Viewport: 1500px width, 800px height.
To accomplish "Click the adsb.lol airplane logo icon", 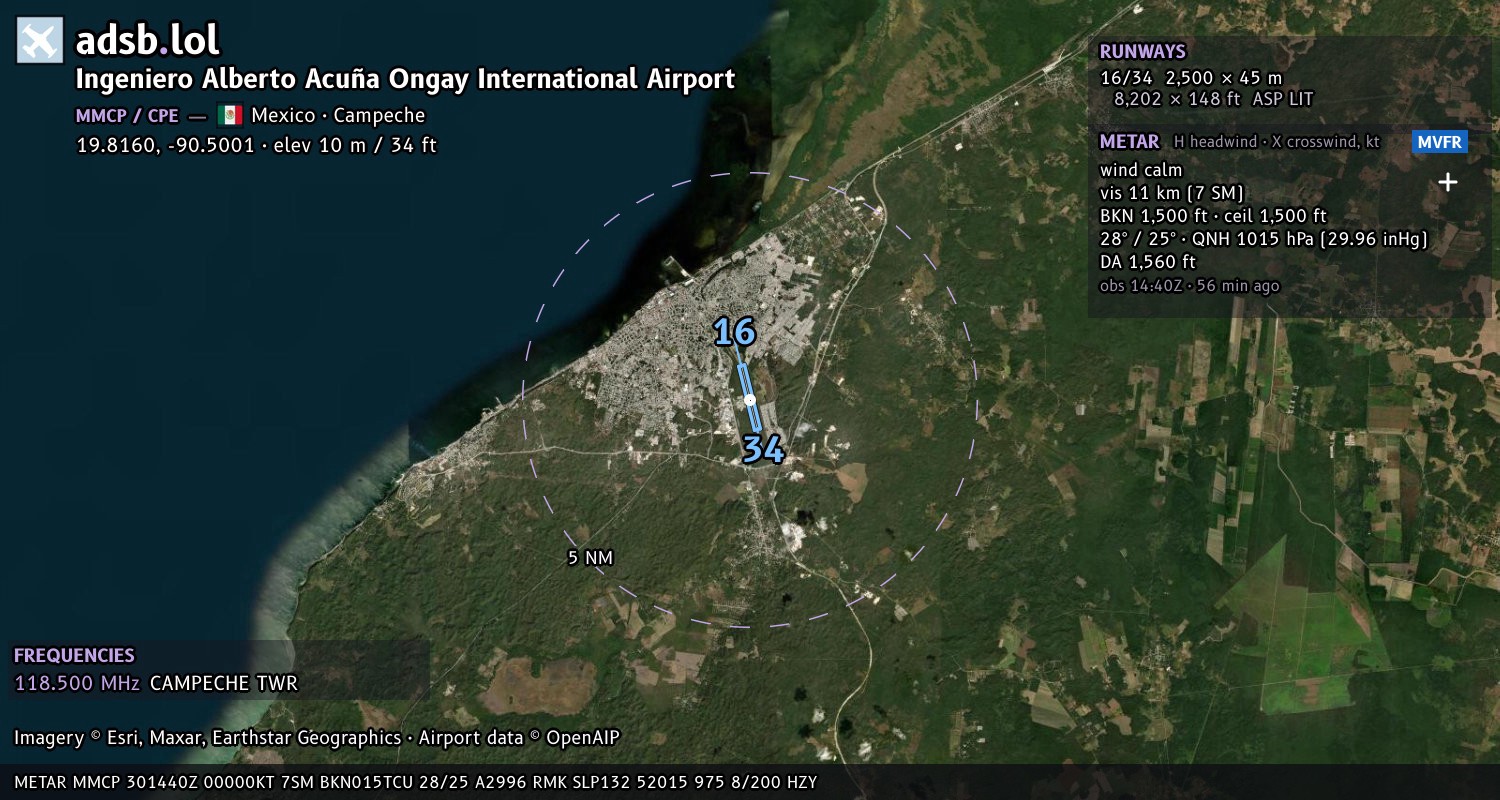I will (x=40, y=41).
